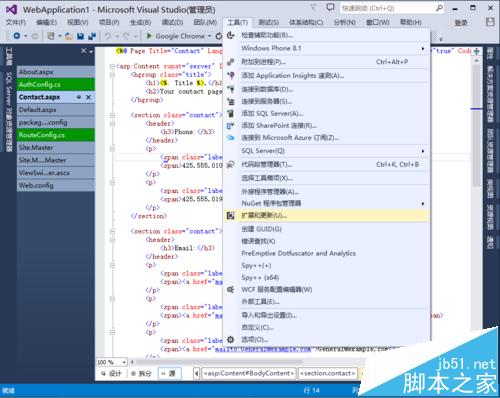500x398 pixels.
Task: Click the Extensions and Updates icon
Action: (x=230, y=215)
